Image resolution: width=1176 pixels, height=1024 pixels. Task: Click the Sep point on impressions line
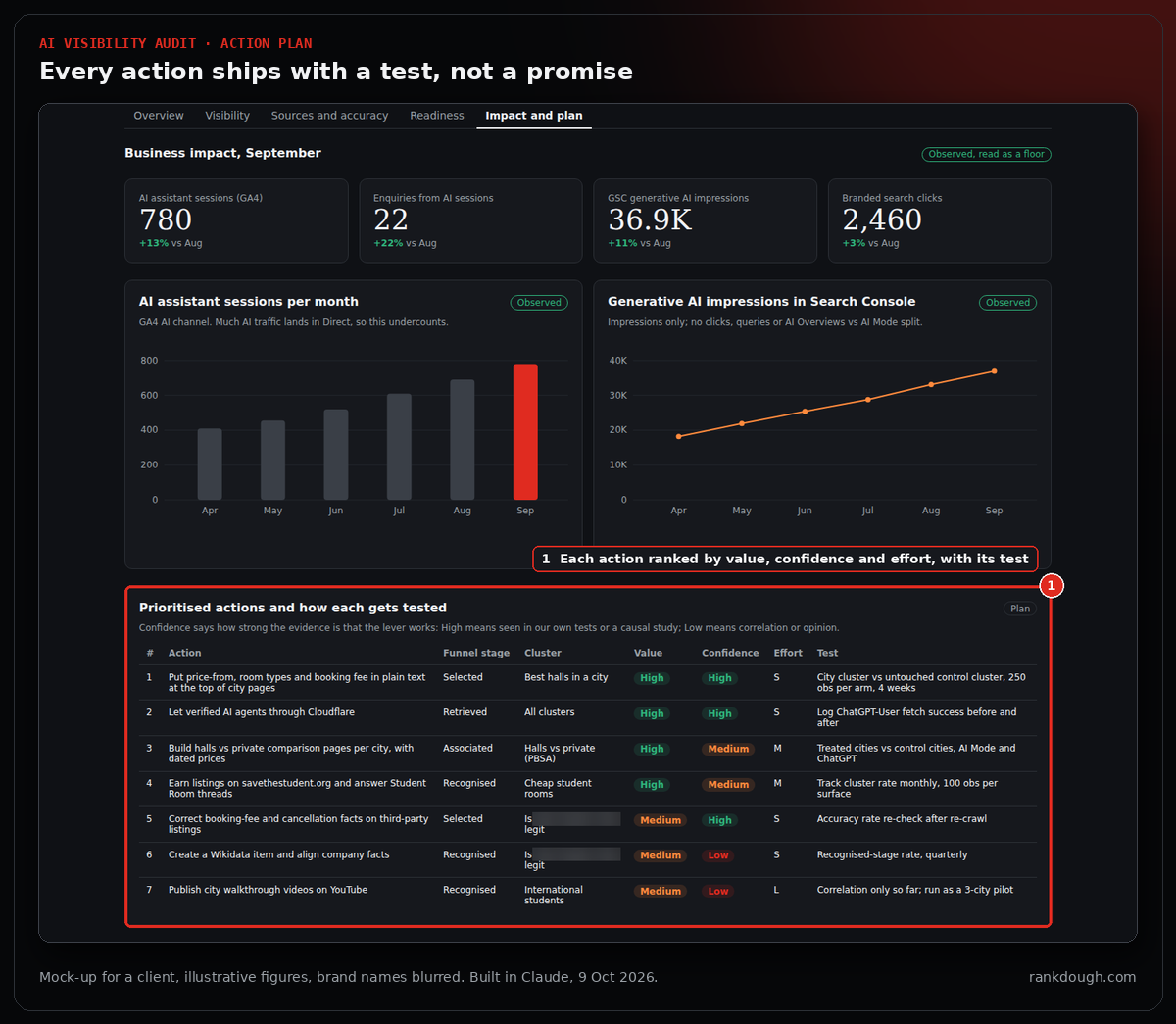click(994, 371)
